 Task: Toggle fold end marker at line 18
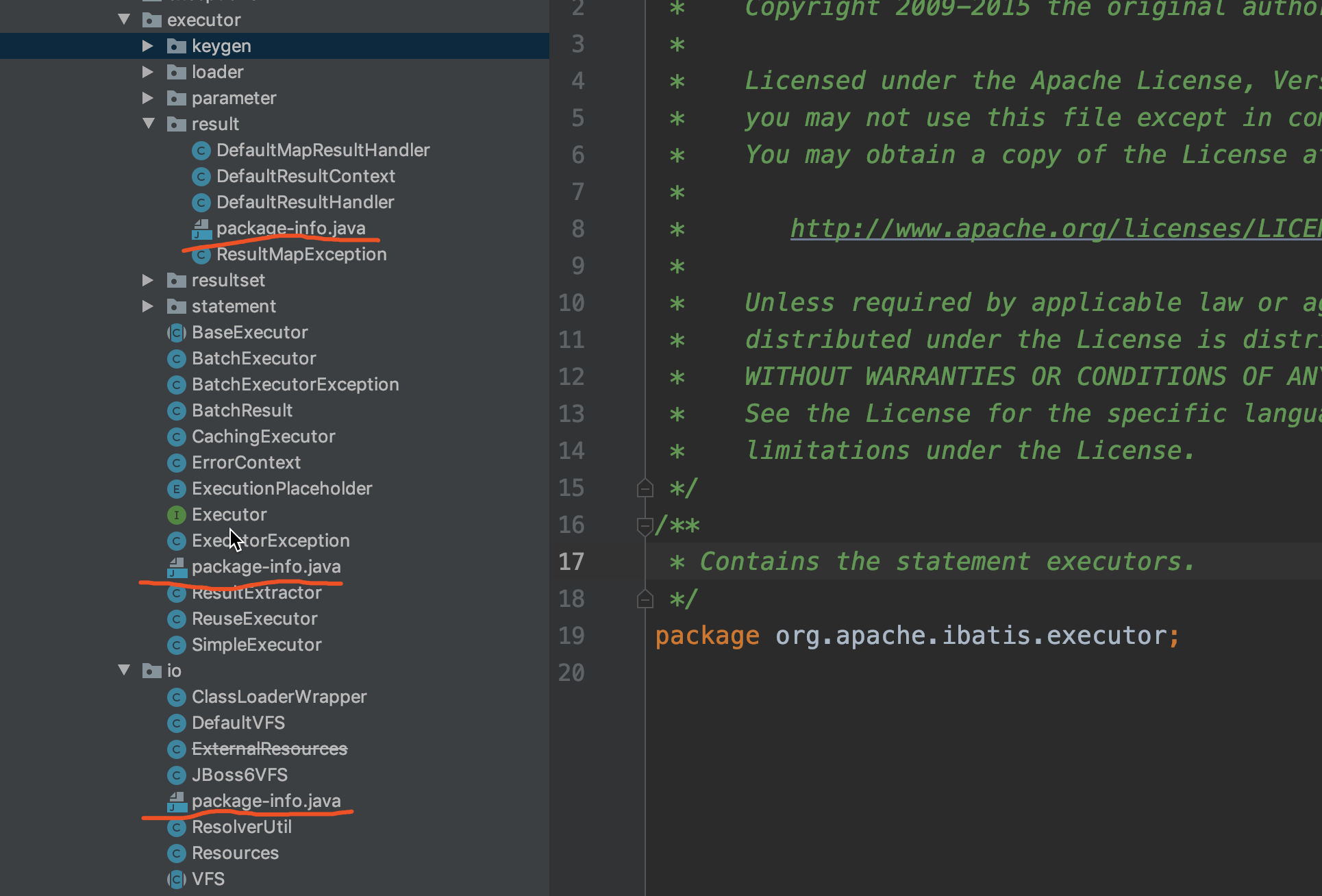pos(645,599)
